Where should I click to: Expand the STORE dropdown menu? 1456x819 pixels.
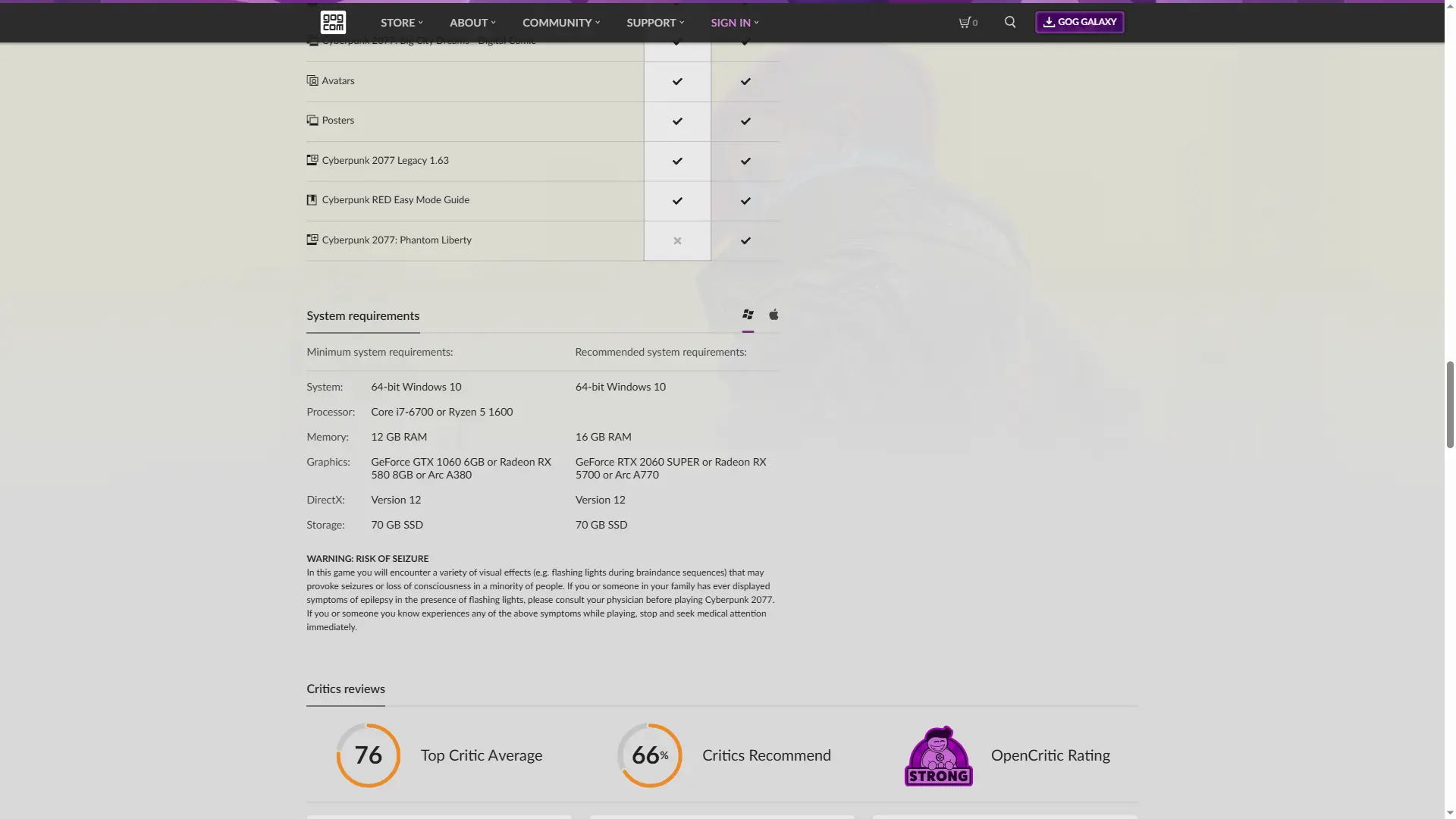[x=401, y=23]
